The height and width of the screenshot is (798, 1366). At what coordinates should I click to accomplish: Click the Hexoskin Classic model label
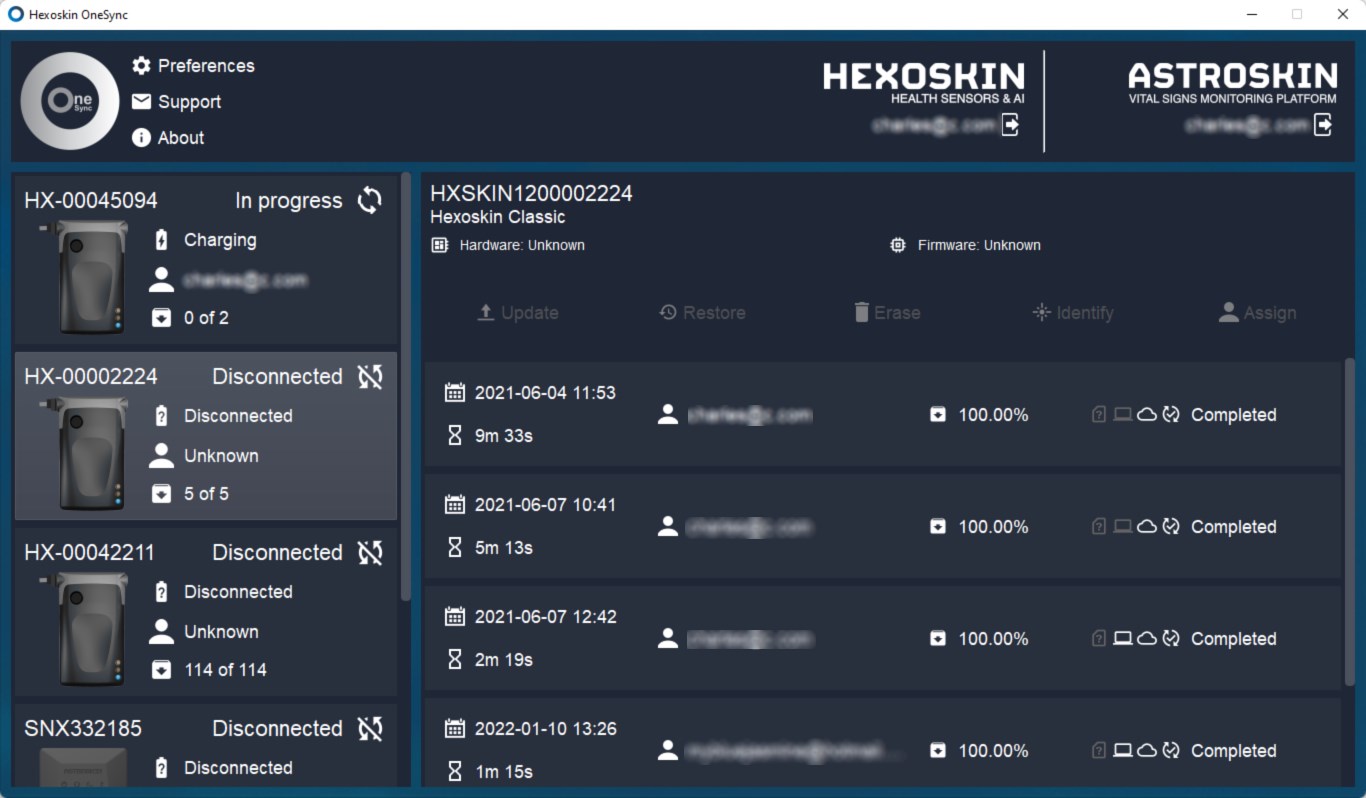click(497, 217)
